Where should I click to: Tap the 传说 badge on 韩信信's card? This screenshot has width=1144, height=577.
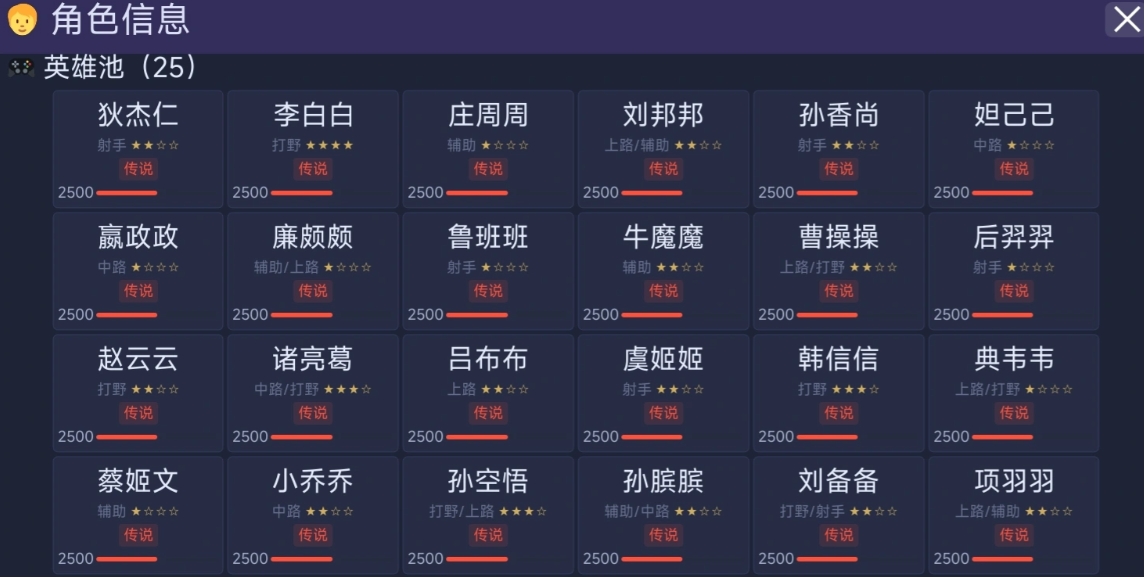(x=838, y=412)
